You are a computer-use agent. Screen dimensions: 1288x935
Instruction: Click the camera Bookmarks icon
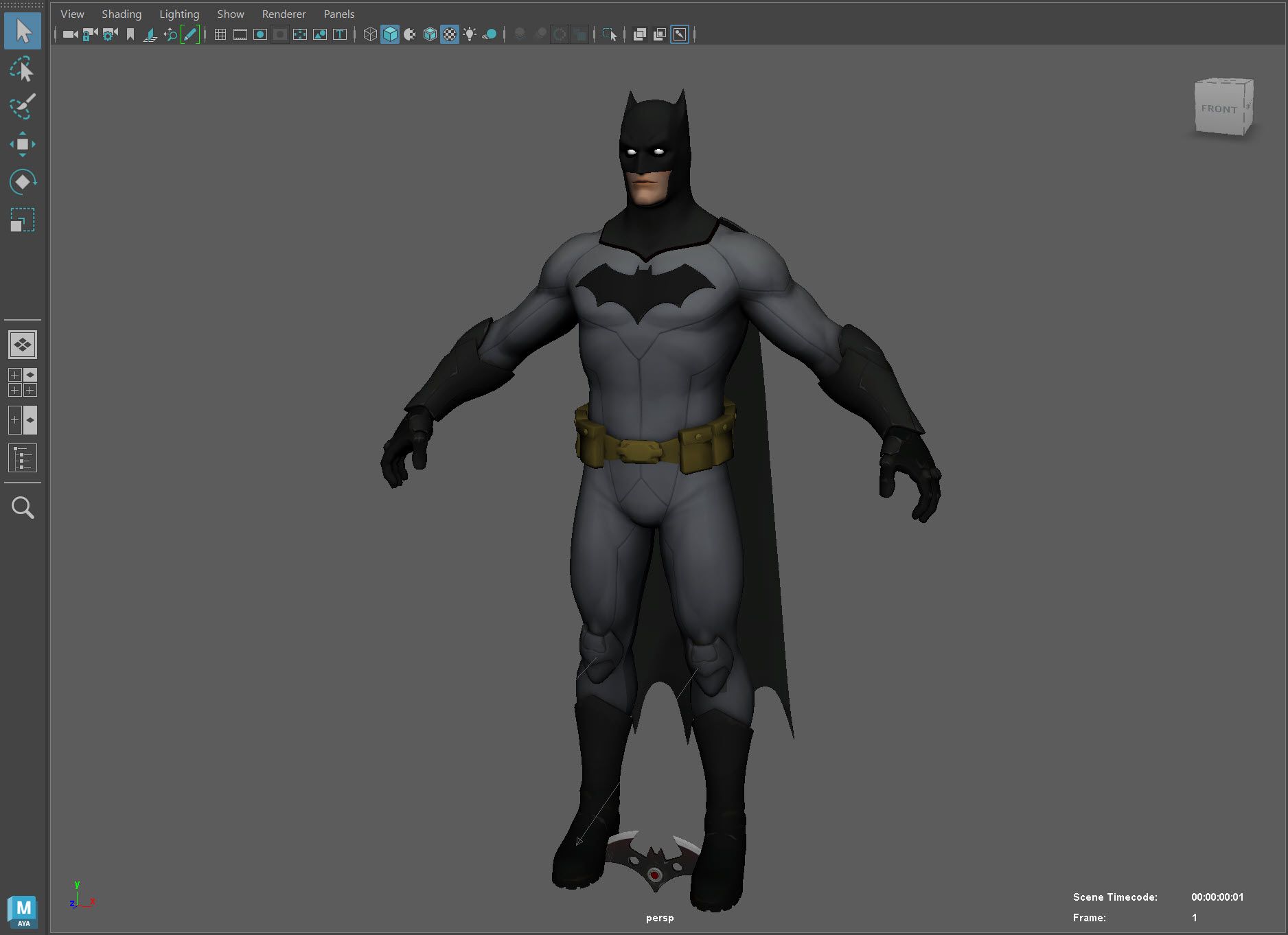pos(130,34)
